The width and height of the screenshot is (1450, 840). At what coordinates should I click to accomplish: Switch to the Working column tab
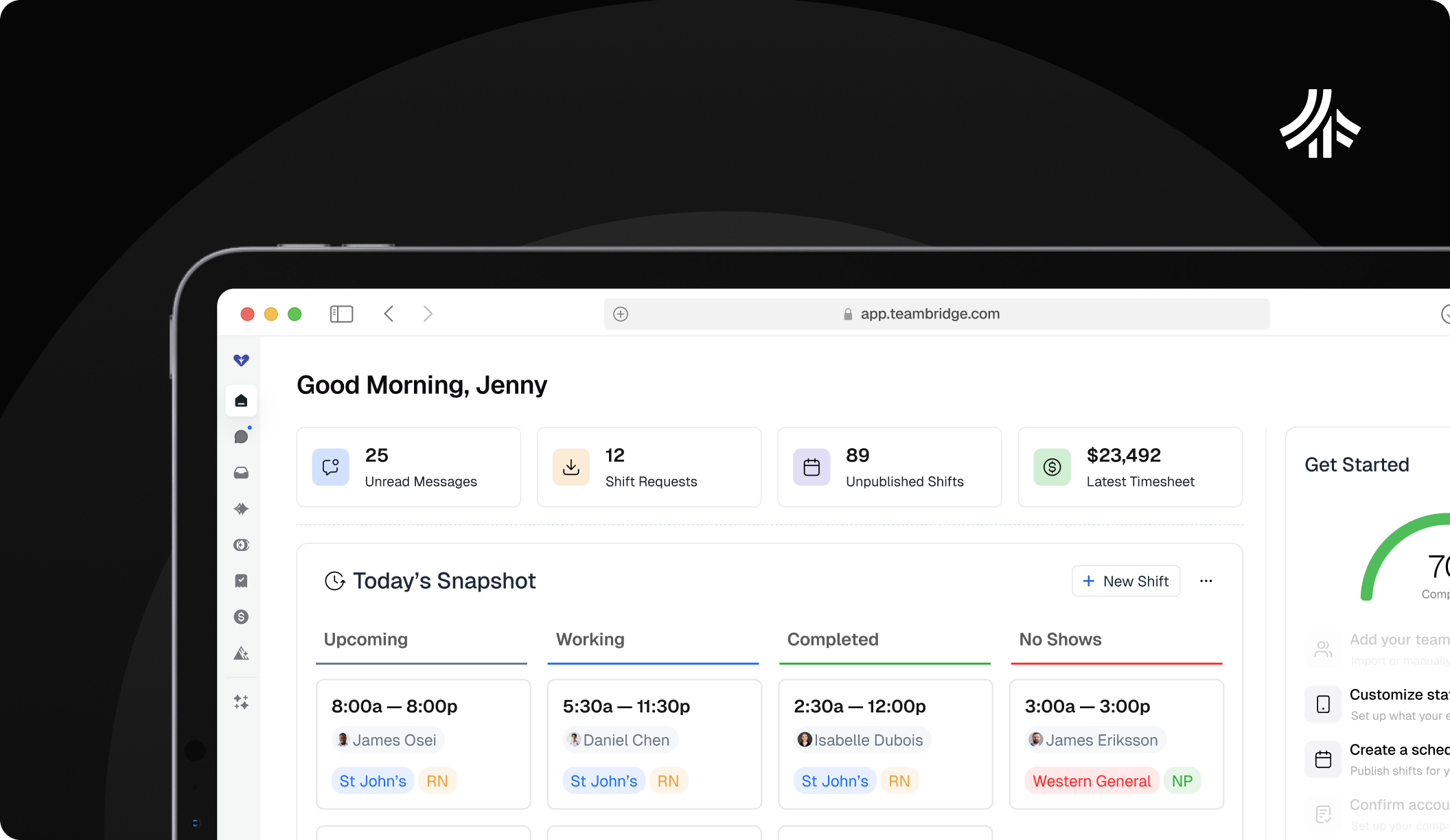(590, 640)
